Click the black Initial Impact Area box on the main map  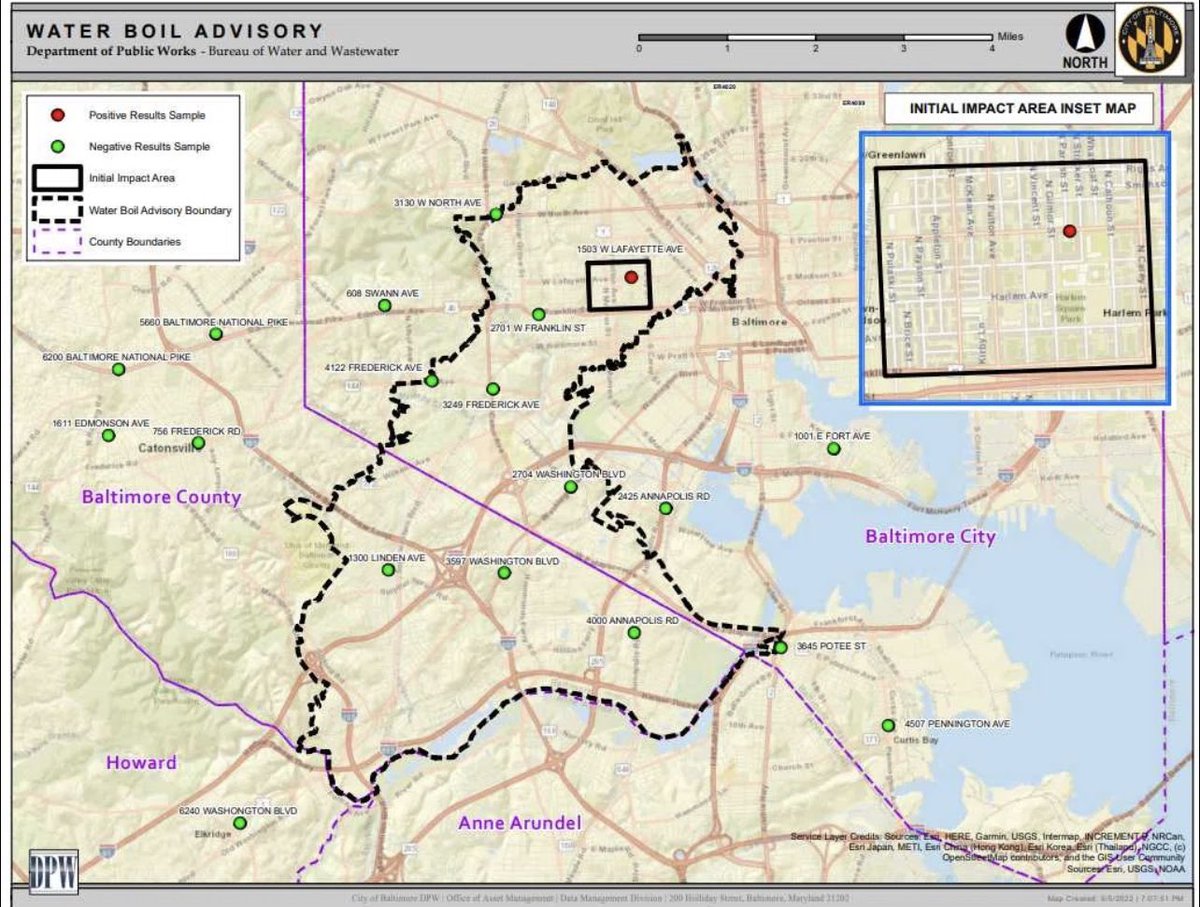(x=618, y=285)
